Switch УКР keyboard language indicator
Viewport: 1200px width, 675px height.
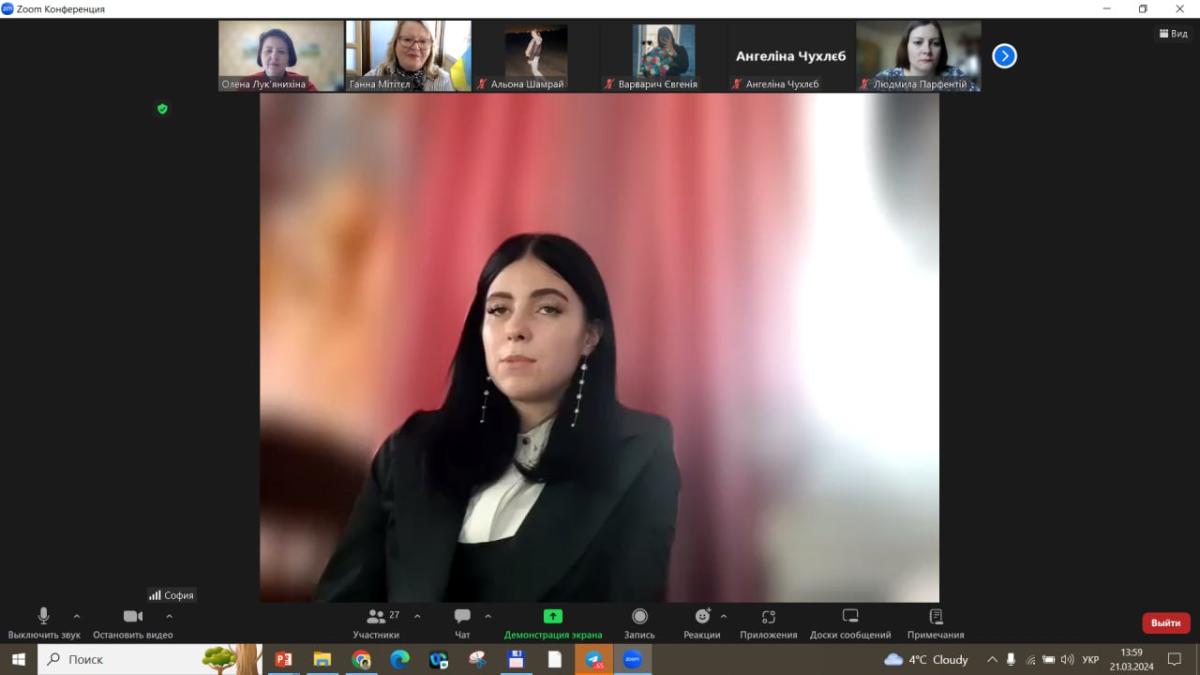(x=1091, y=659)
